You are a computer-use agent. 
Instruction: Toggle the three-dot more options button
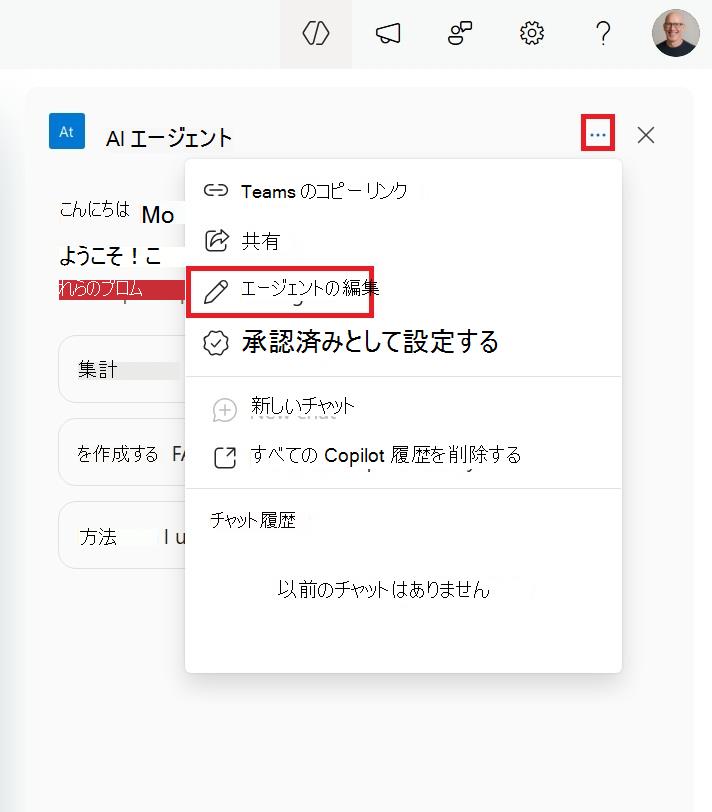click(598, 133)
